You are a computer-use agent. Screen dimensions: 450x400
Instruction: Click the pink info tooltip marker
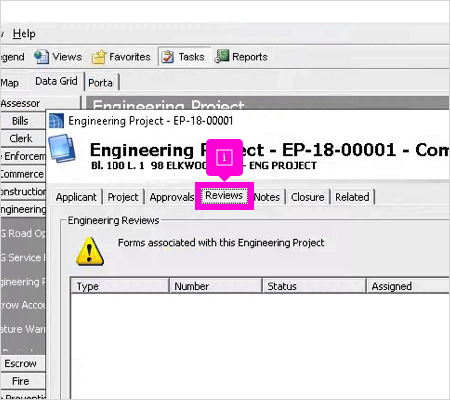(224, 157)
